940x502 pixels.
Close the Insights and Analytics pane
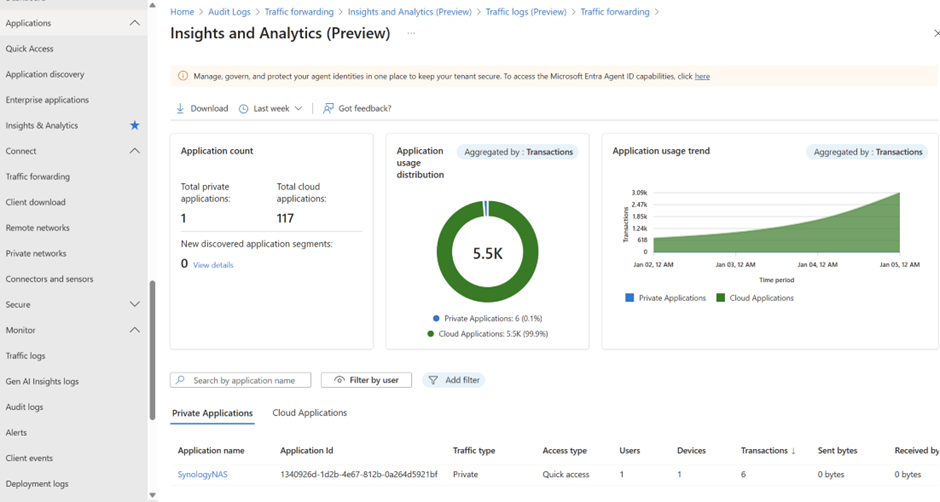pyautogui.click(x=935, y=33)
